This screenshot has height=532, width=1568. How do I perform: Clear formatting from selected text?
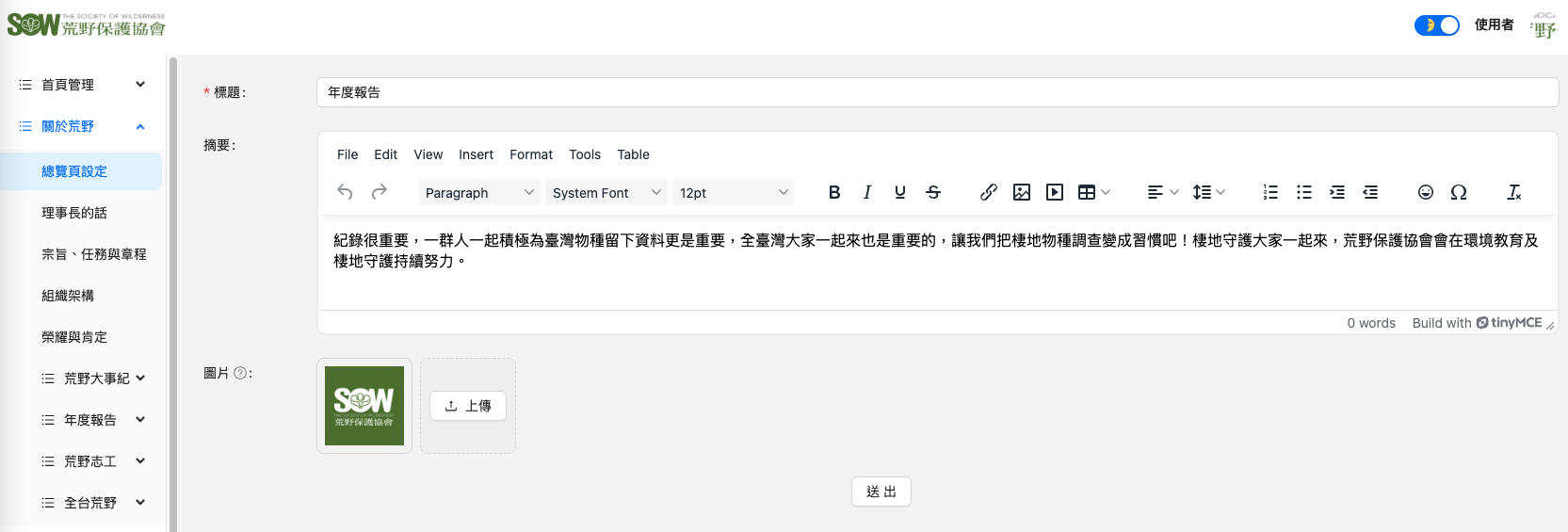pyautogui.click(x=1513, y=192)
